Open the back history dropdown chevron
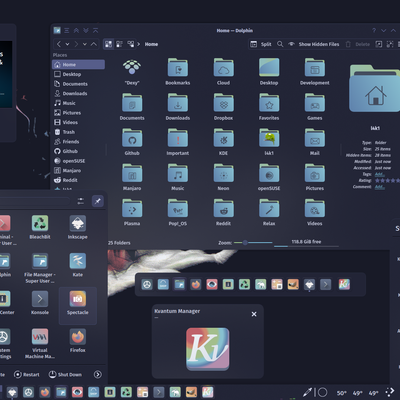 pos(67,44)
